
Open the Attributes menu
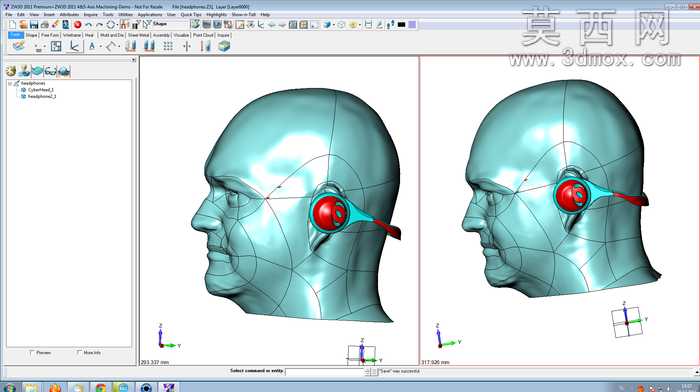click(x=69, y=15)
